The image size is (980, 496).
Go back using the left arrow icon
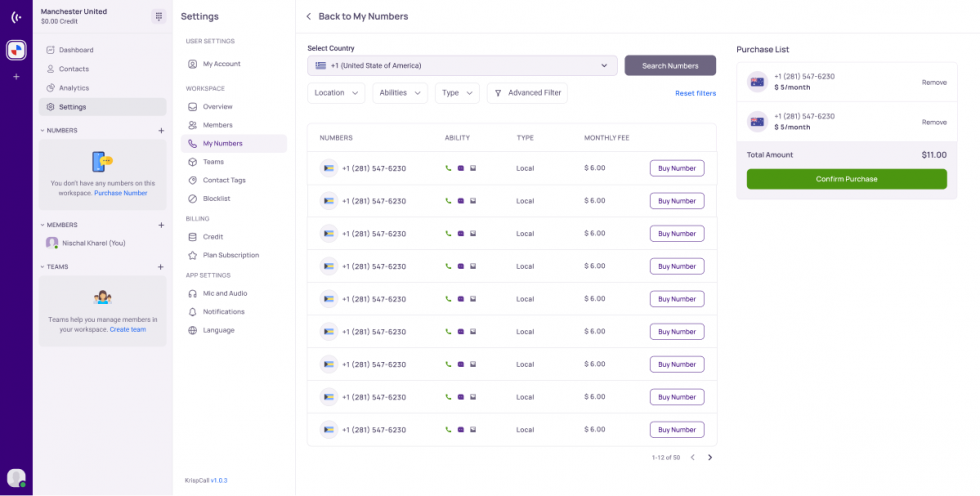point(308,16)
